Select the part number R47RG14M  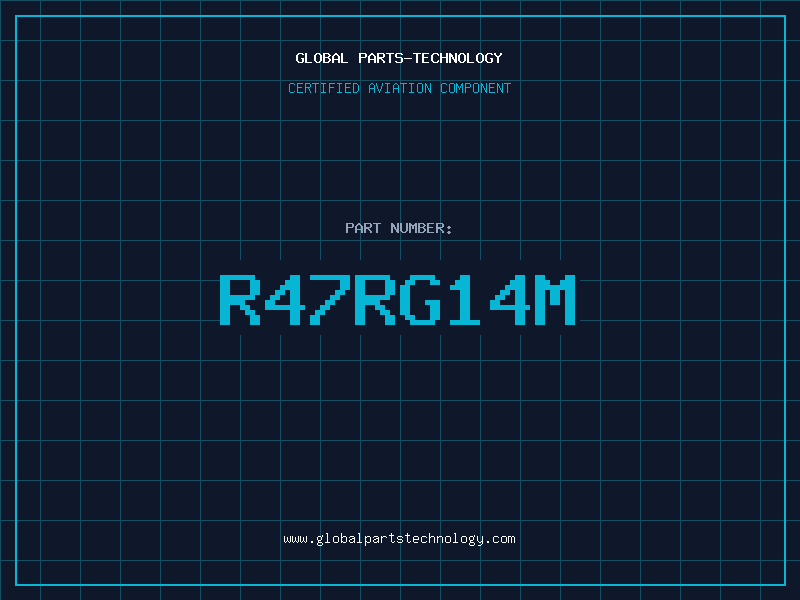[x=398, y=299]
